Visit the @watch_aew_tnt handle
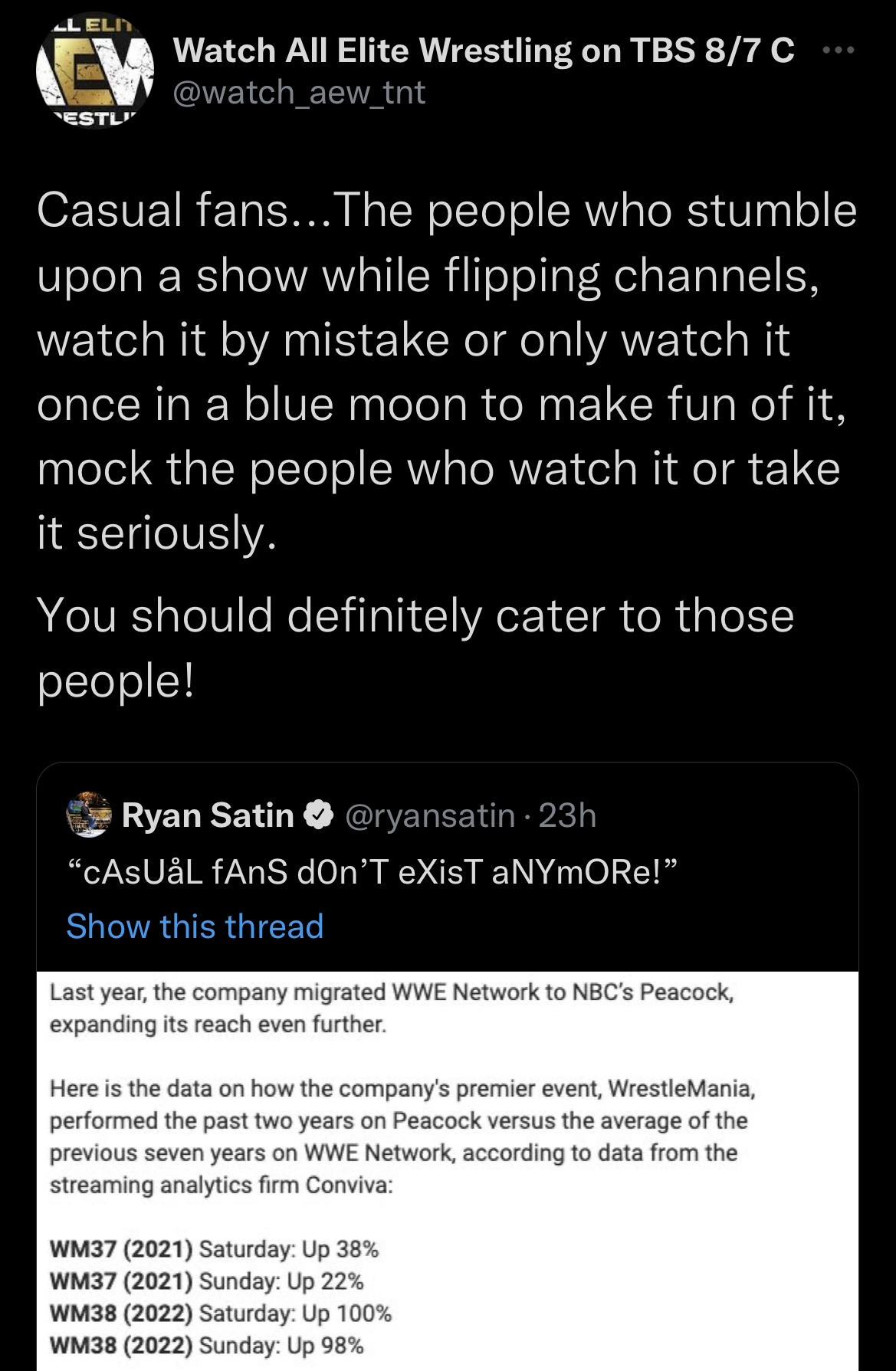Viewport: 896px width, 1371px height. click(x=299, y=93)
